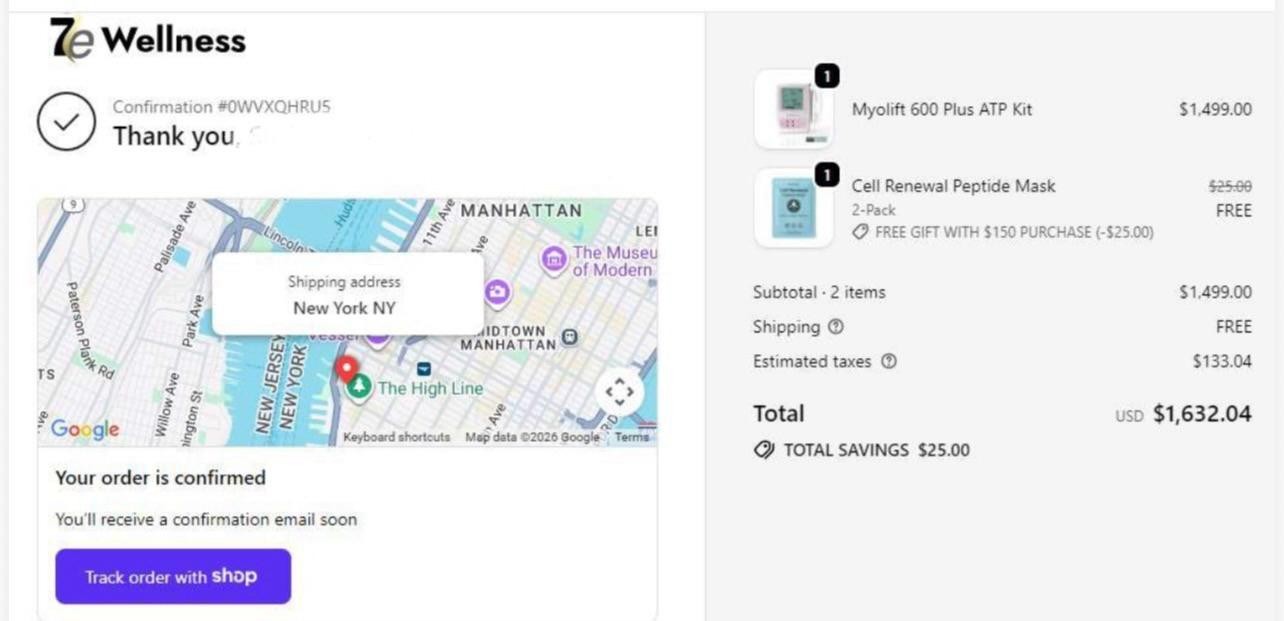Click the order confirmed checkmark circle icon
The width and height of the screenshot is (1284, 621).
pyautogui.click(x=66, y=122)
